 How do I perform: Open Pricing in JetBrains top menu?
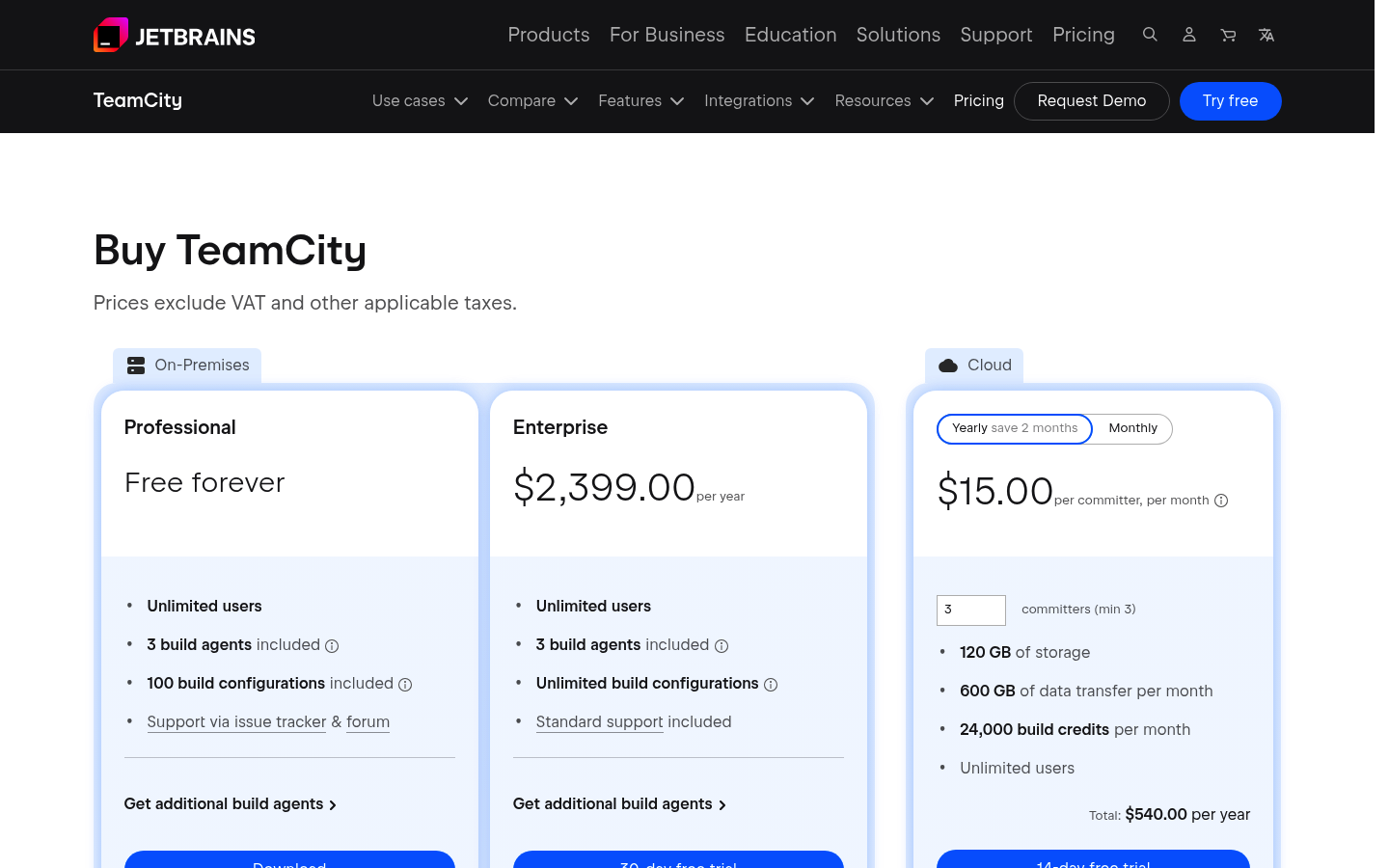(1083, 35)
